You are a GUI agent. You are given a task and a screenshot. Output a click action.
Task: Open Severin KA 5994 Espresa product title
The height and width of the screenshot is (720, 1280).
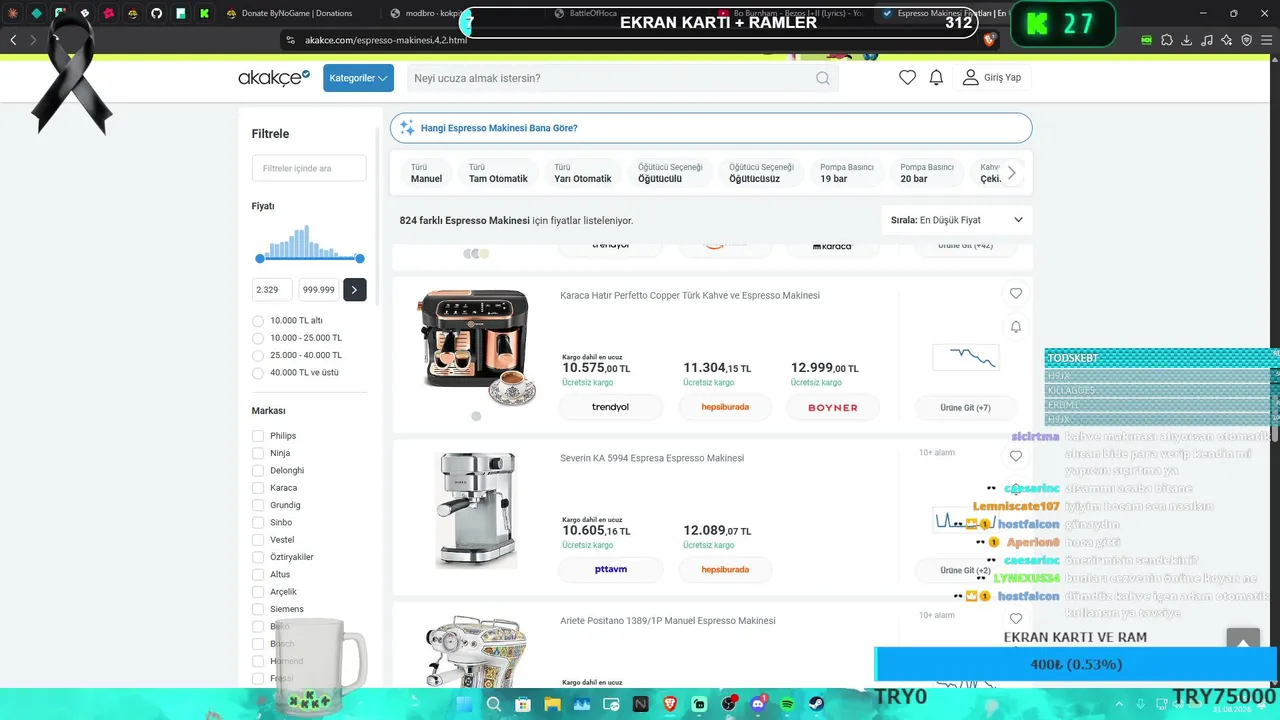point(652,458)
